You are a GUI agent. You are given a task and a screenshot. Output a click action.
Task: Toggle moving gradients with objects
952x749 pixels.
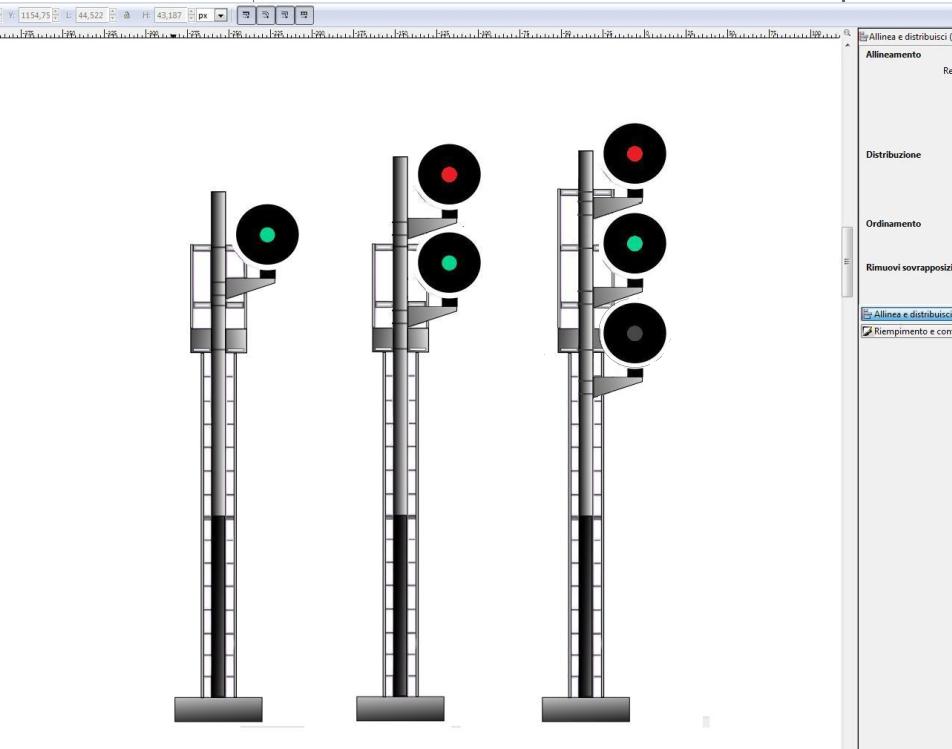tap(285, 16)
